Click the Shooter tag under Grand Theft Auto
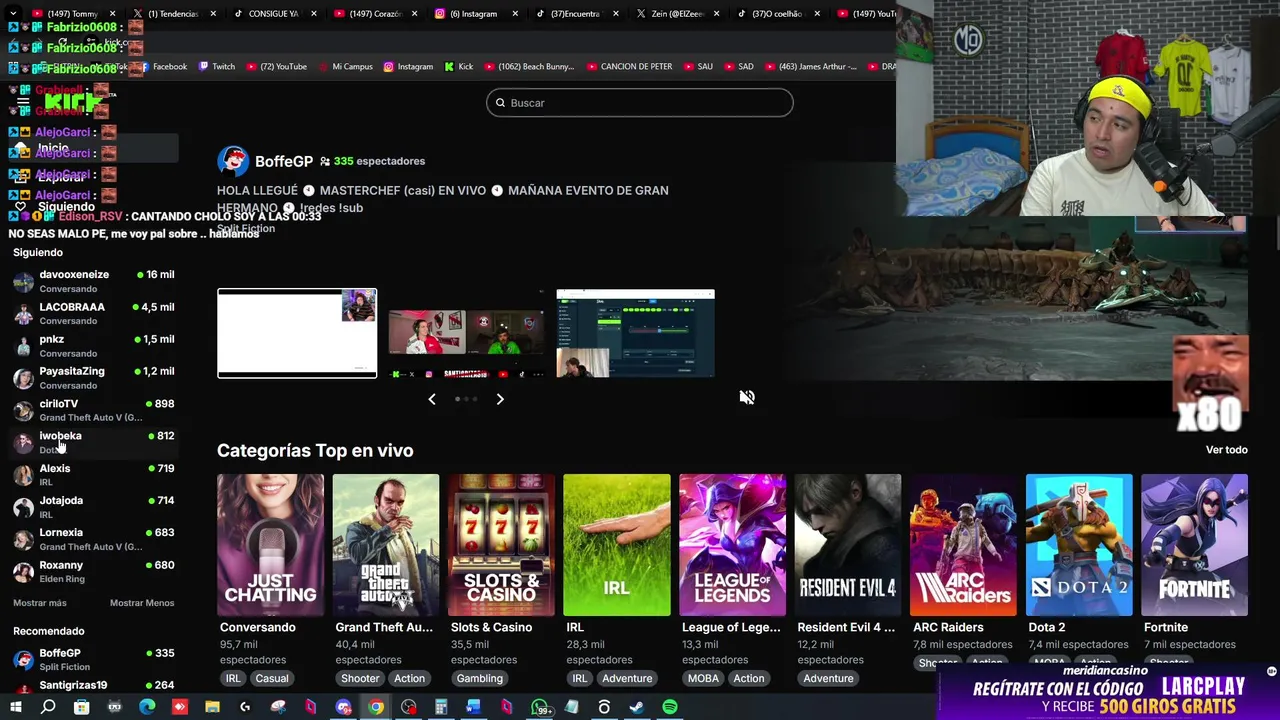1280x720 pixels. pos(360,678)
